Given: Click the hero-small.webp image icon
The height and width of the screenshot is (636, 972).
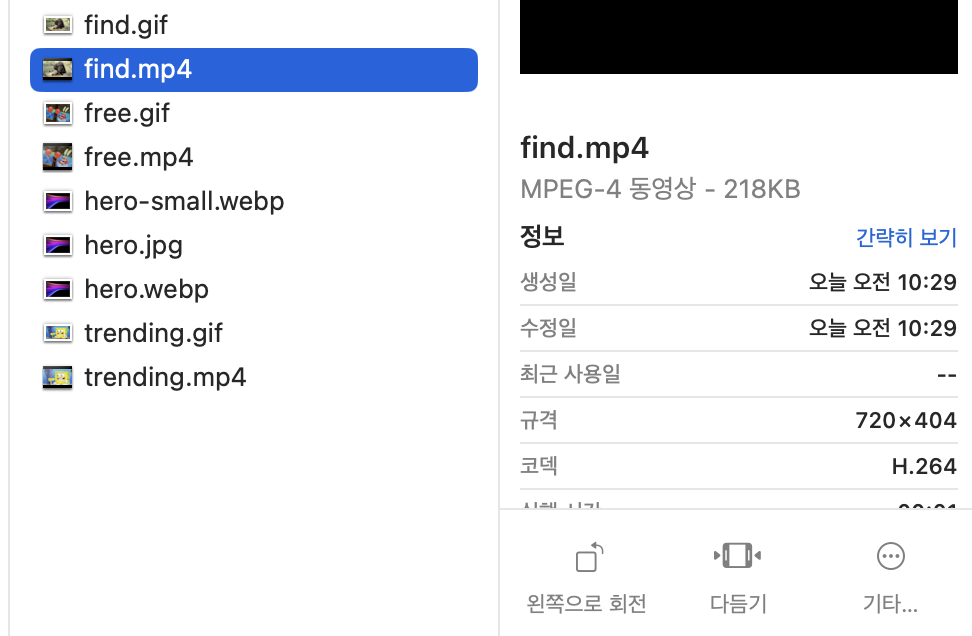Looking at the screenshot, I should click(58, 201).
